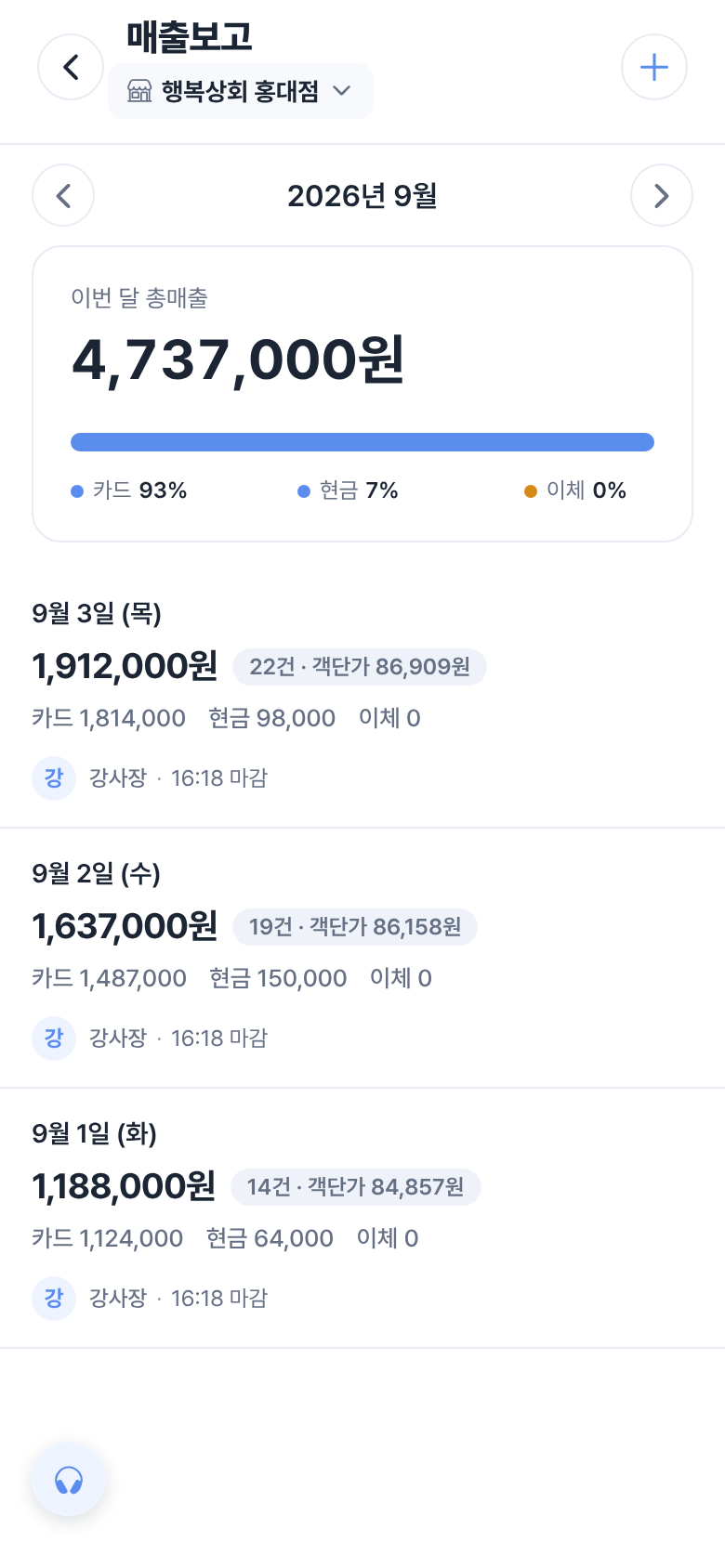Expand the 행복상회 홍대점 store selector
Screen dimensions: 725x1568
241,91
